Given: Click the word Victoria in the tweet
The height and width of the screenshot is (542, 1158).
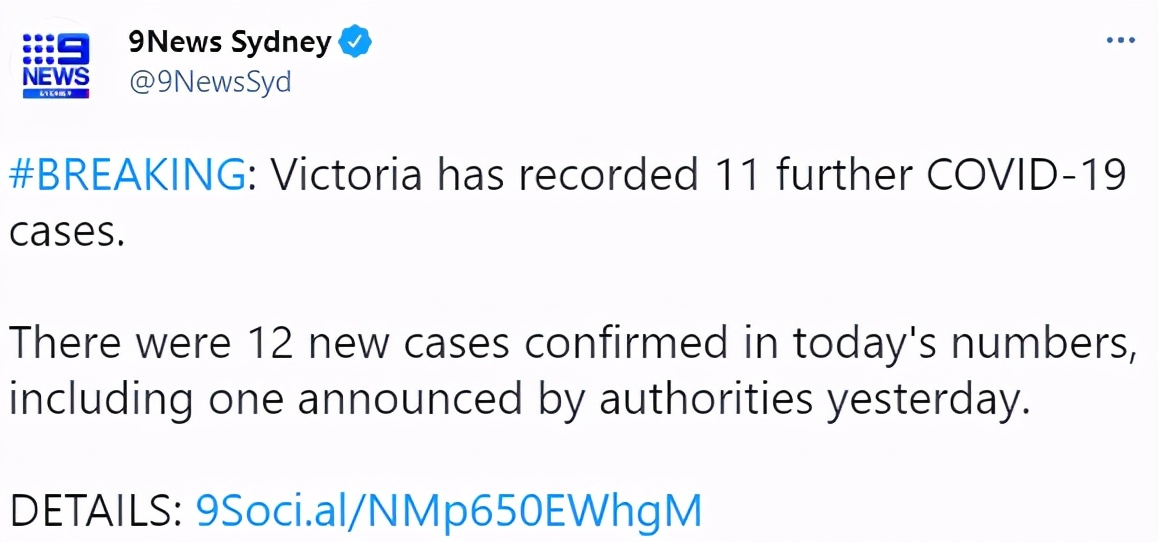Looking at the screenshot, I should point(343,176).
